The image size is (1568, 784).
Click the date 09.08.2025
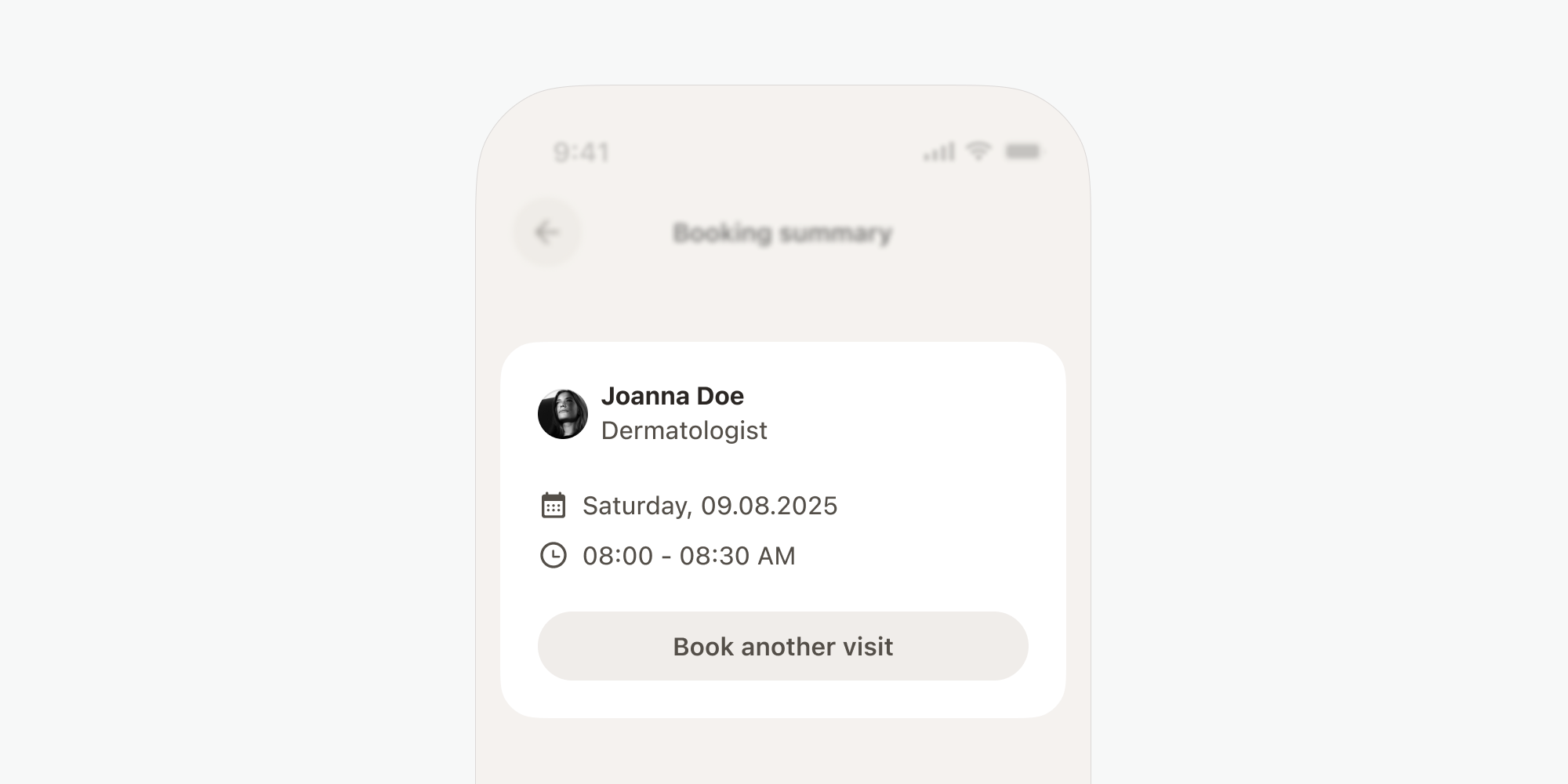coord(769,506)
